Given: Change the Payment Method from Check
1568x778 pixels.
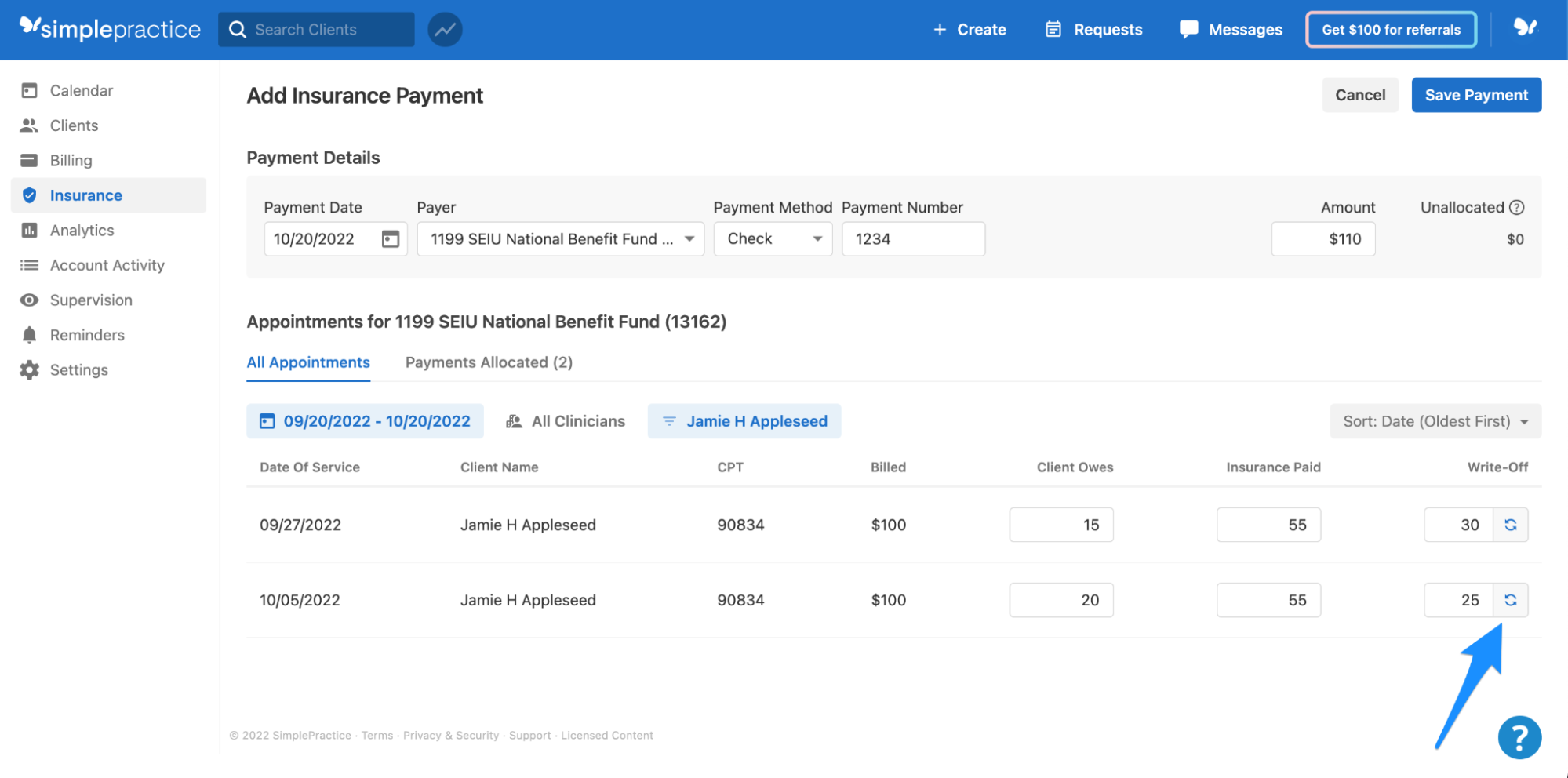Looking at the screenshot, I should pos(772,238).
